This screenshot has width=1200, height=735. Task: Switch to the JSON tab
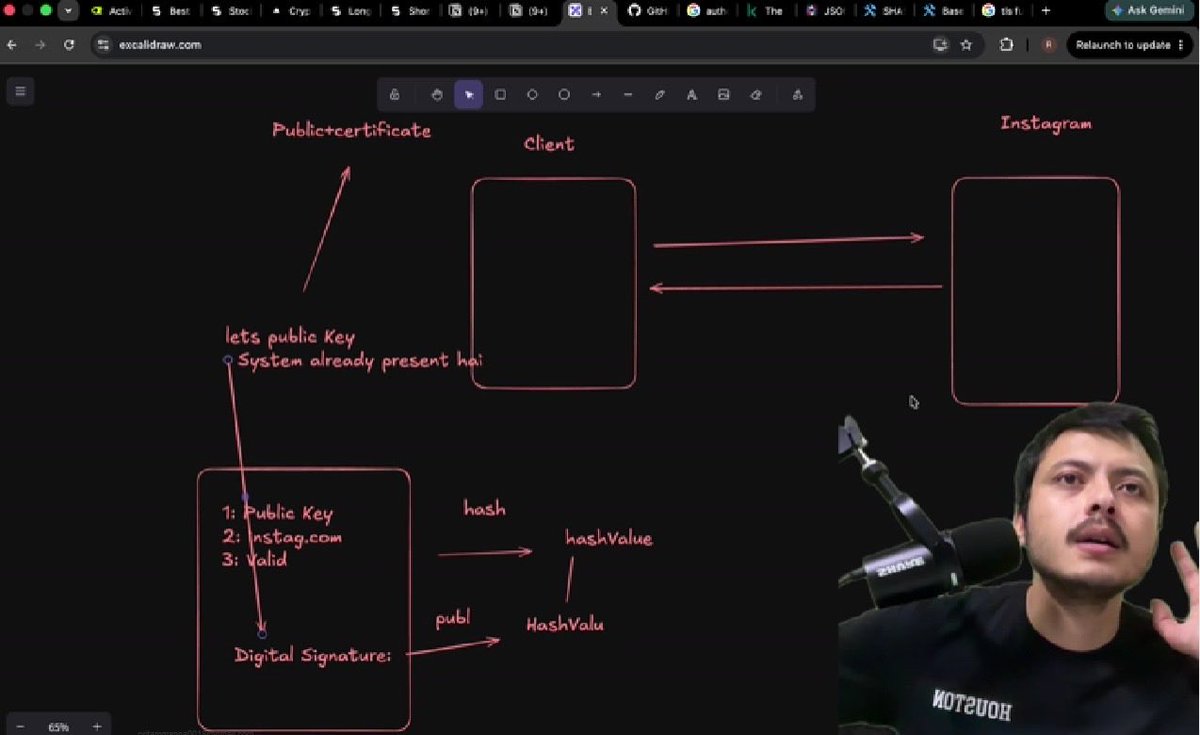tap(824, 11)
